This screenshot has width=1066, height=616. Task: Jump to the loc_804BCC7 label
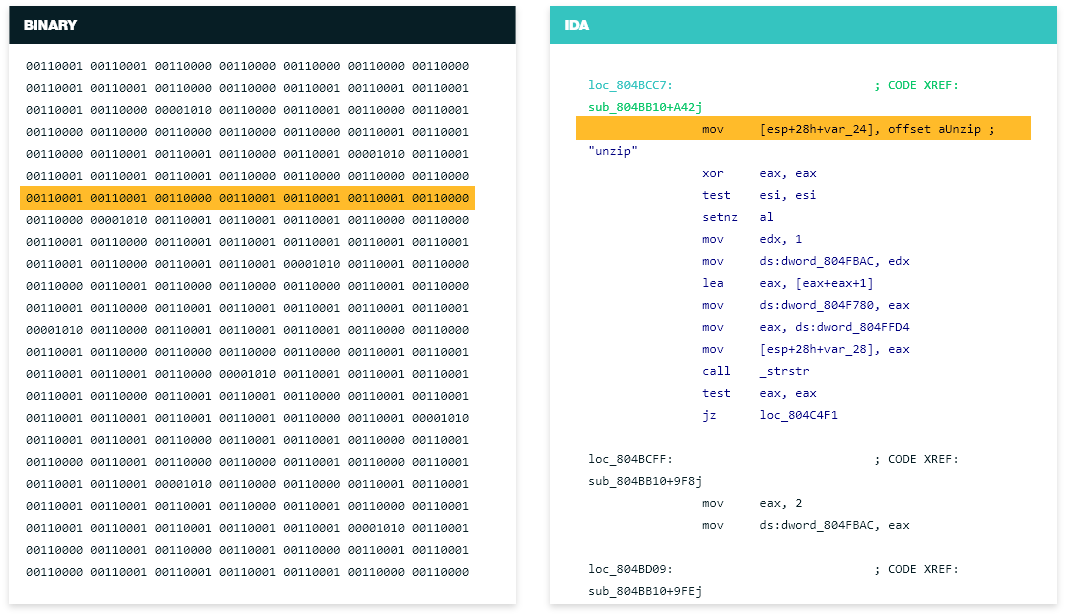pos(630,85)
